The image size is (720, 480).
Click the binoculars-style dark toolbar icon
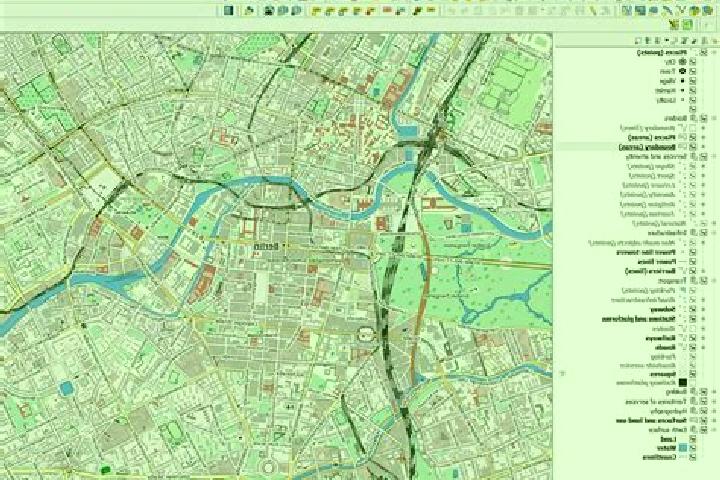click(269, 11)
